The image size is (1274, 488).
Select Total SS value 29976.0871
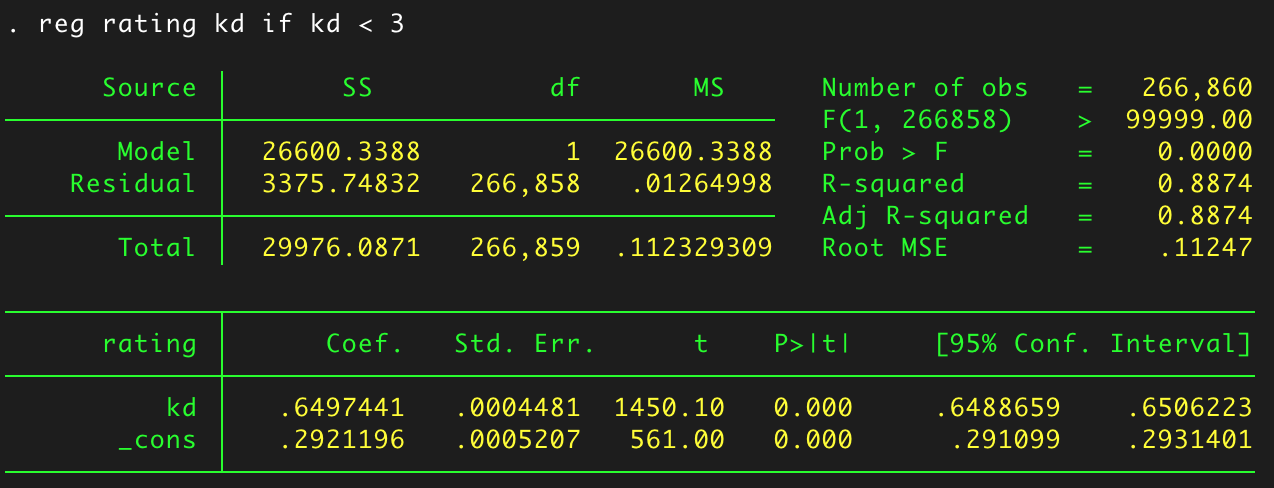point(341,247)
